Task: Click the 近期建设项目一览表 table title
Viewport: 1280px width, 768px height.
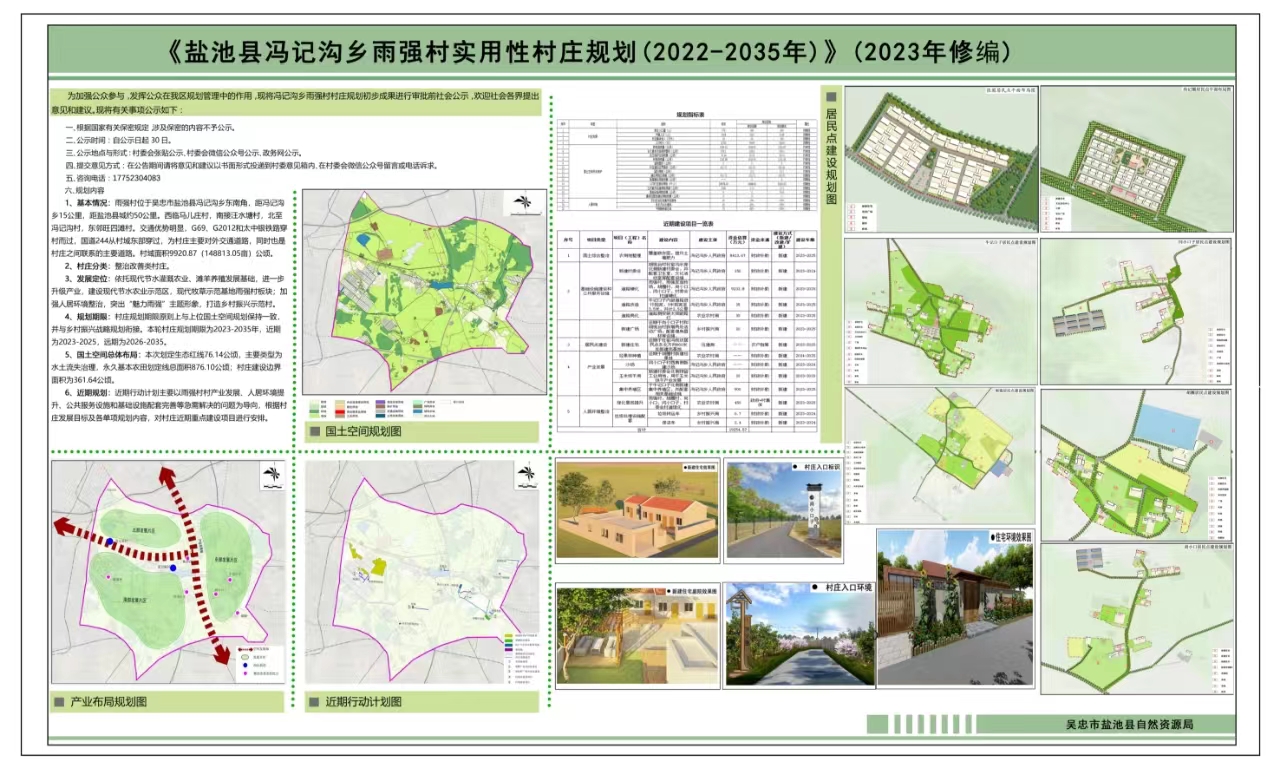Action: click(691, 225)
